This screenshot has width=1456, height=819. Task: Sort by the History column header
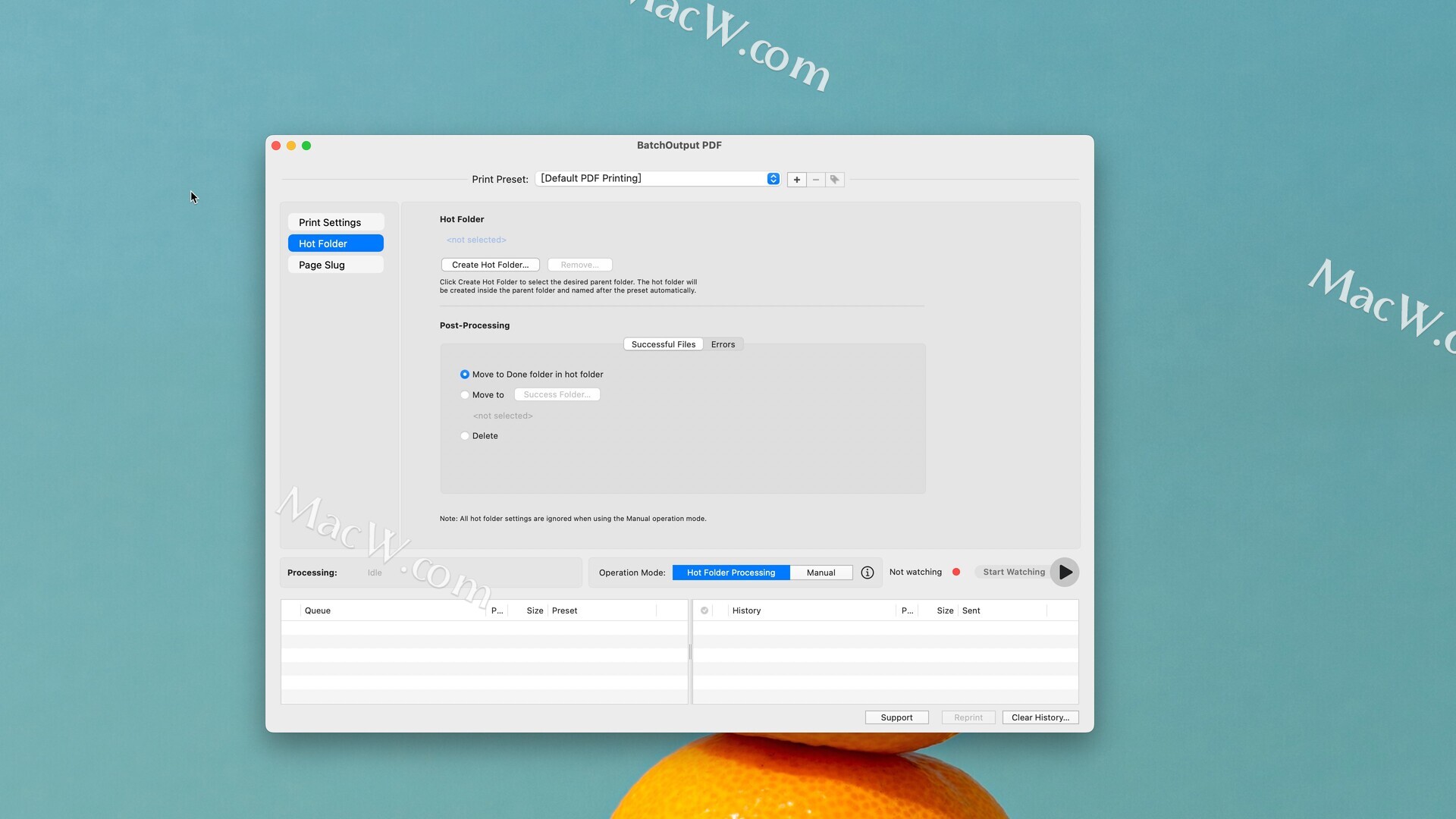point(811,610)
